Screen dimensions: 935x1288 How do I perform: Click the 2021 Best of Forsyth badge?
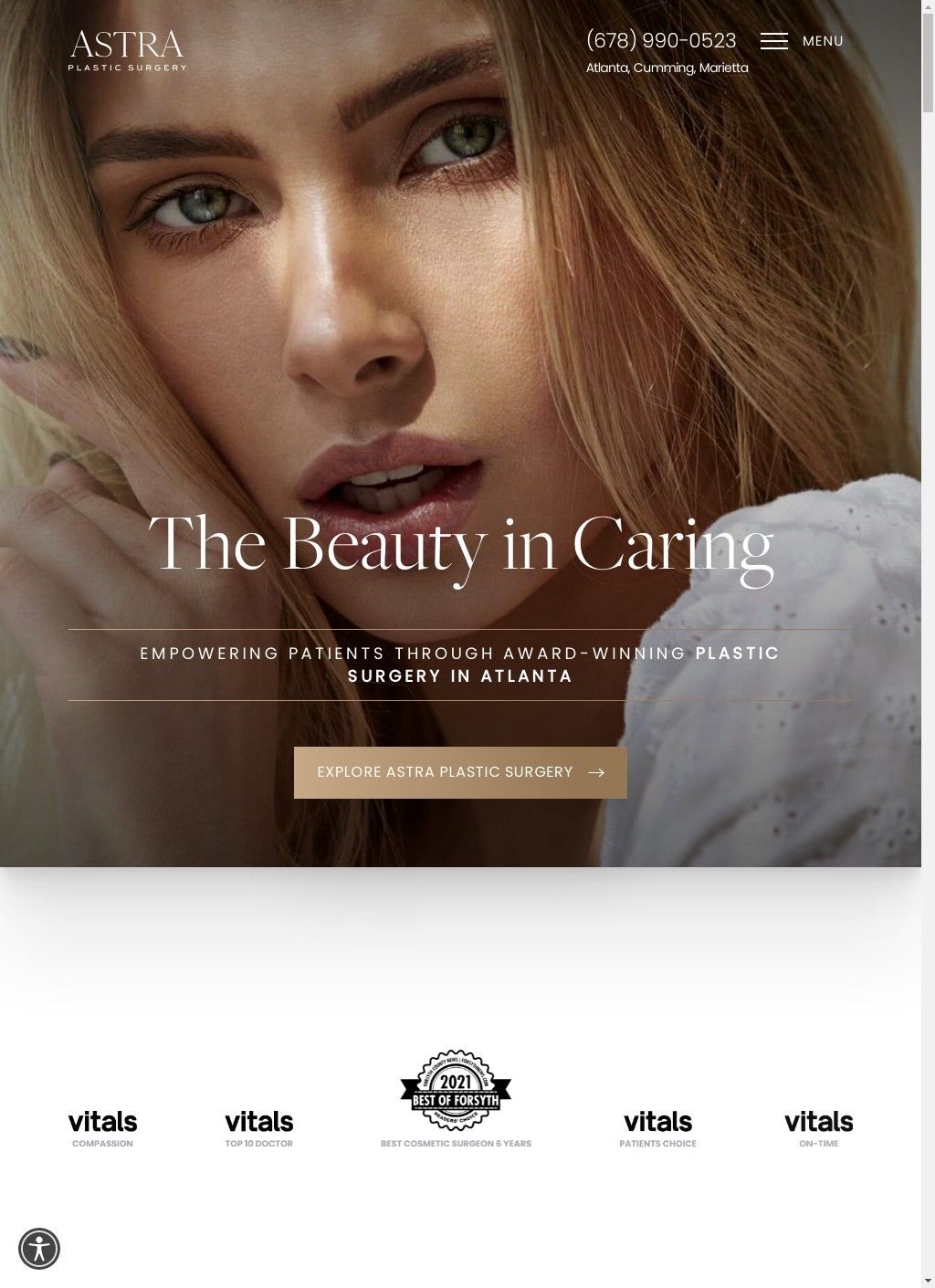(x=456, y=1089)
